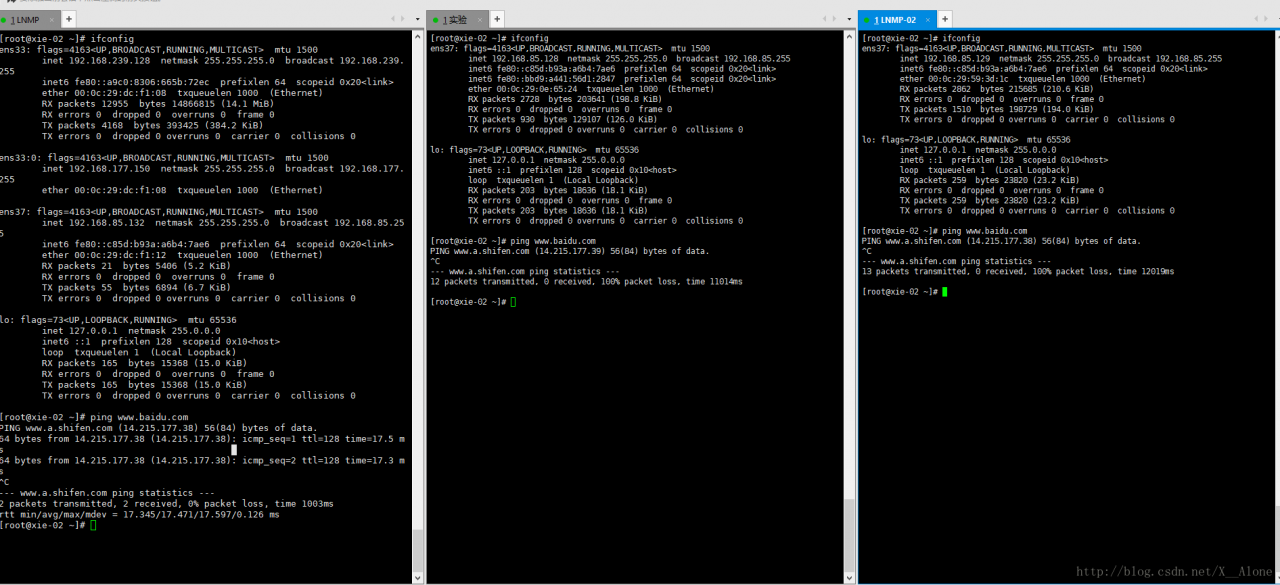This screenshot has height=585, width=1280.
Task: Click 'PING www.a.shifen.com (14.215.177.39)' line
Action: click(569, 251)
